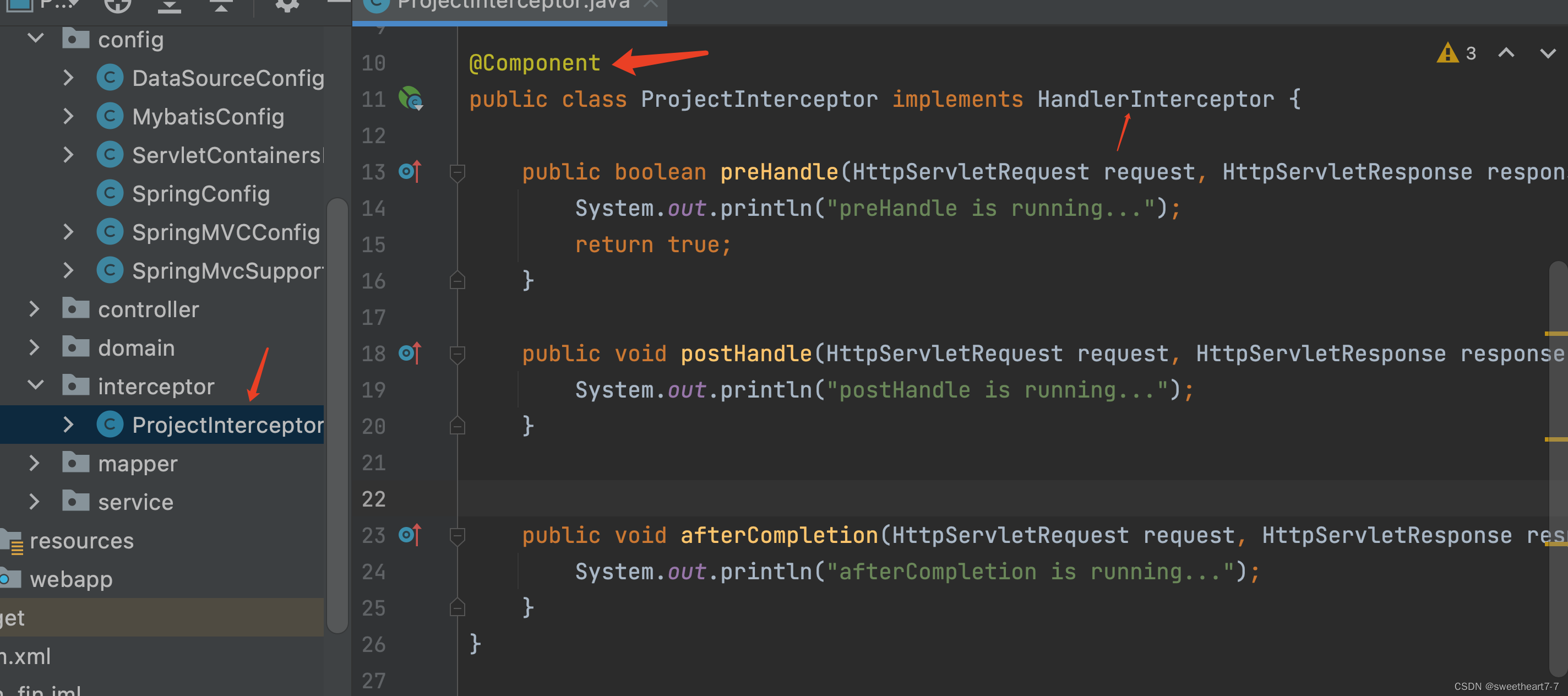Click the project tree vertical scrollbar
The image size is (1568, 696).
click(x=337, y=415)
